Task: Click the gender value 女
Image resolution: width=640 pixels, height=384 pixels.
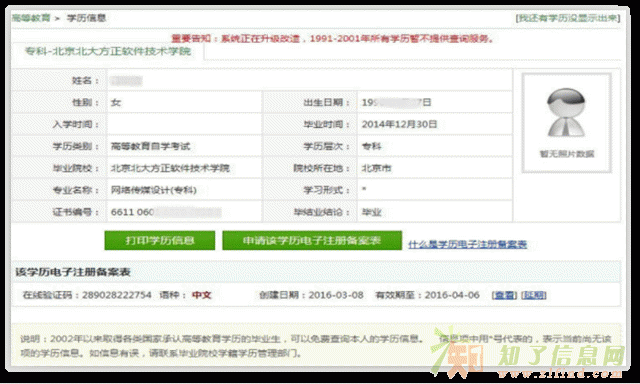Action: [116, 102]
